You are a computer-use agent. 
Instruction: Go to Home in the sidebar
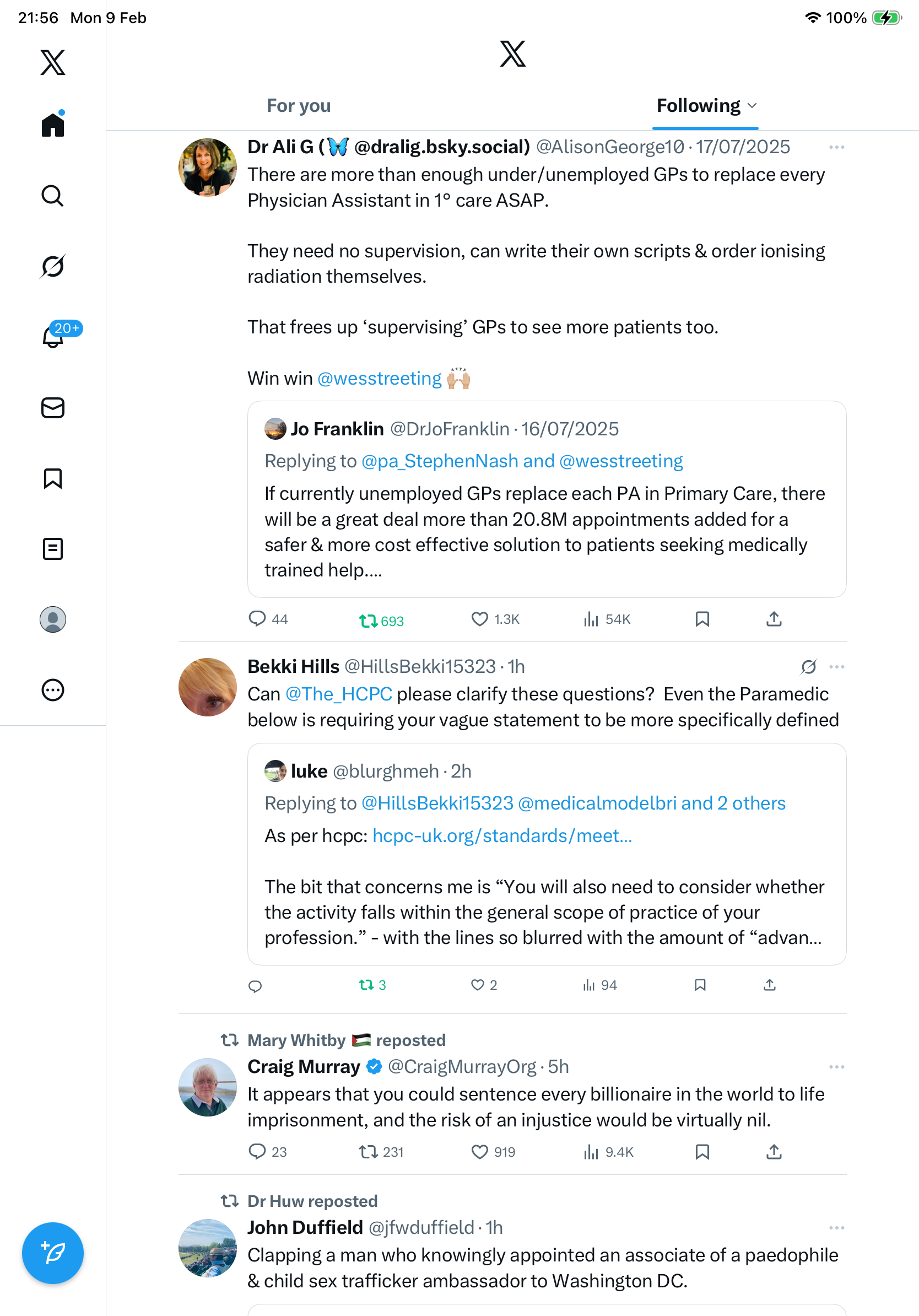click(53, 125)
